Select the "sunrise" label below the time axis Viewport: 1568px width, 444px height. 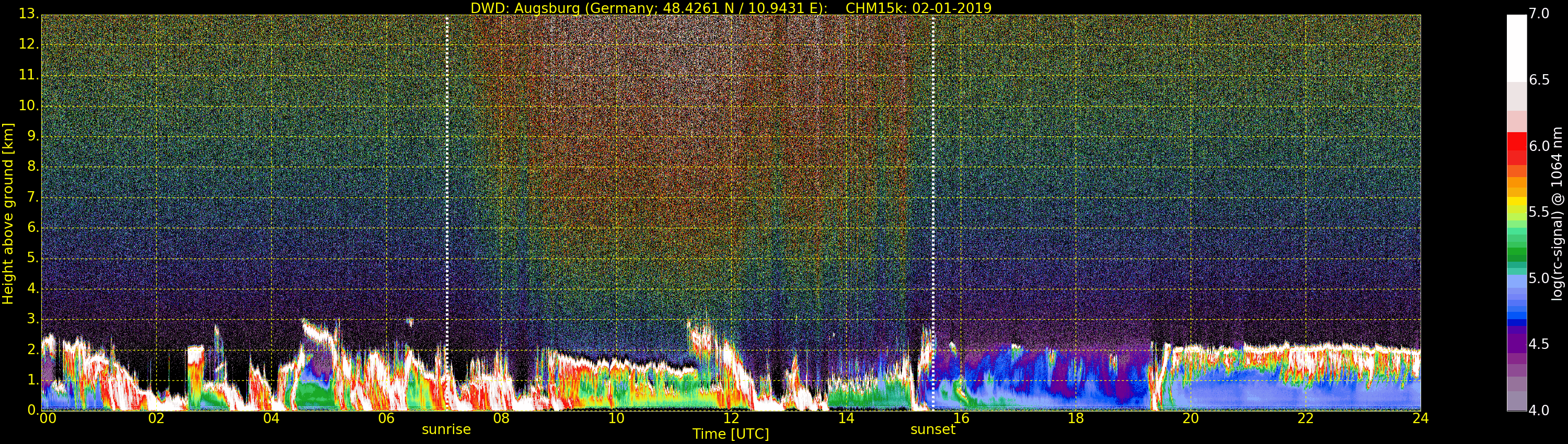(x=446, y=429)
